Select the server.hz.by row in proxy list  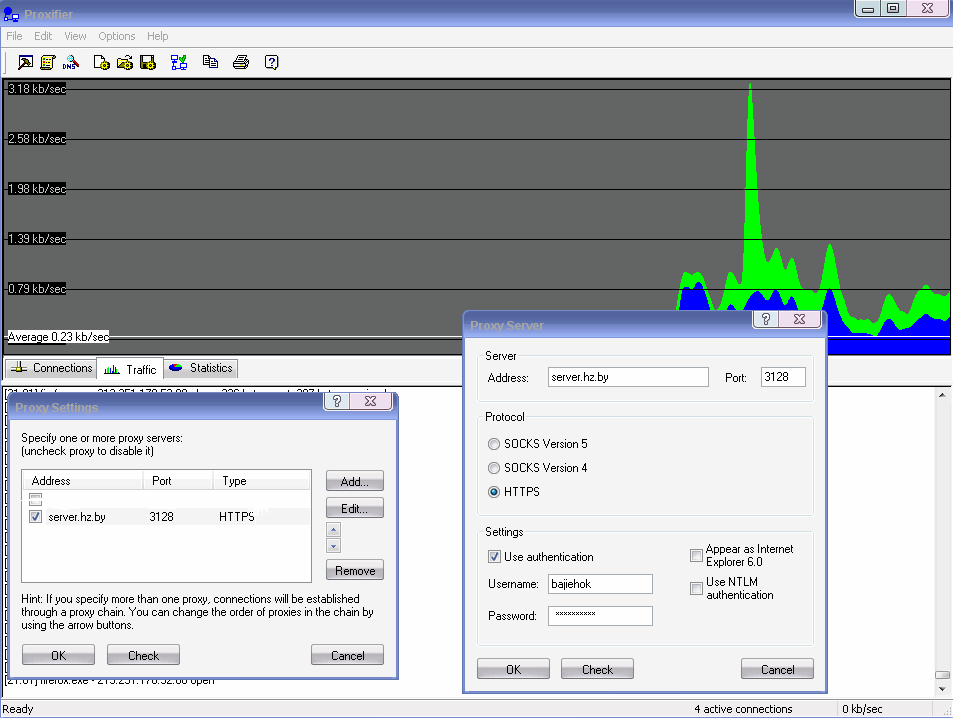coord(167,516)
